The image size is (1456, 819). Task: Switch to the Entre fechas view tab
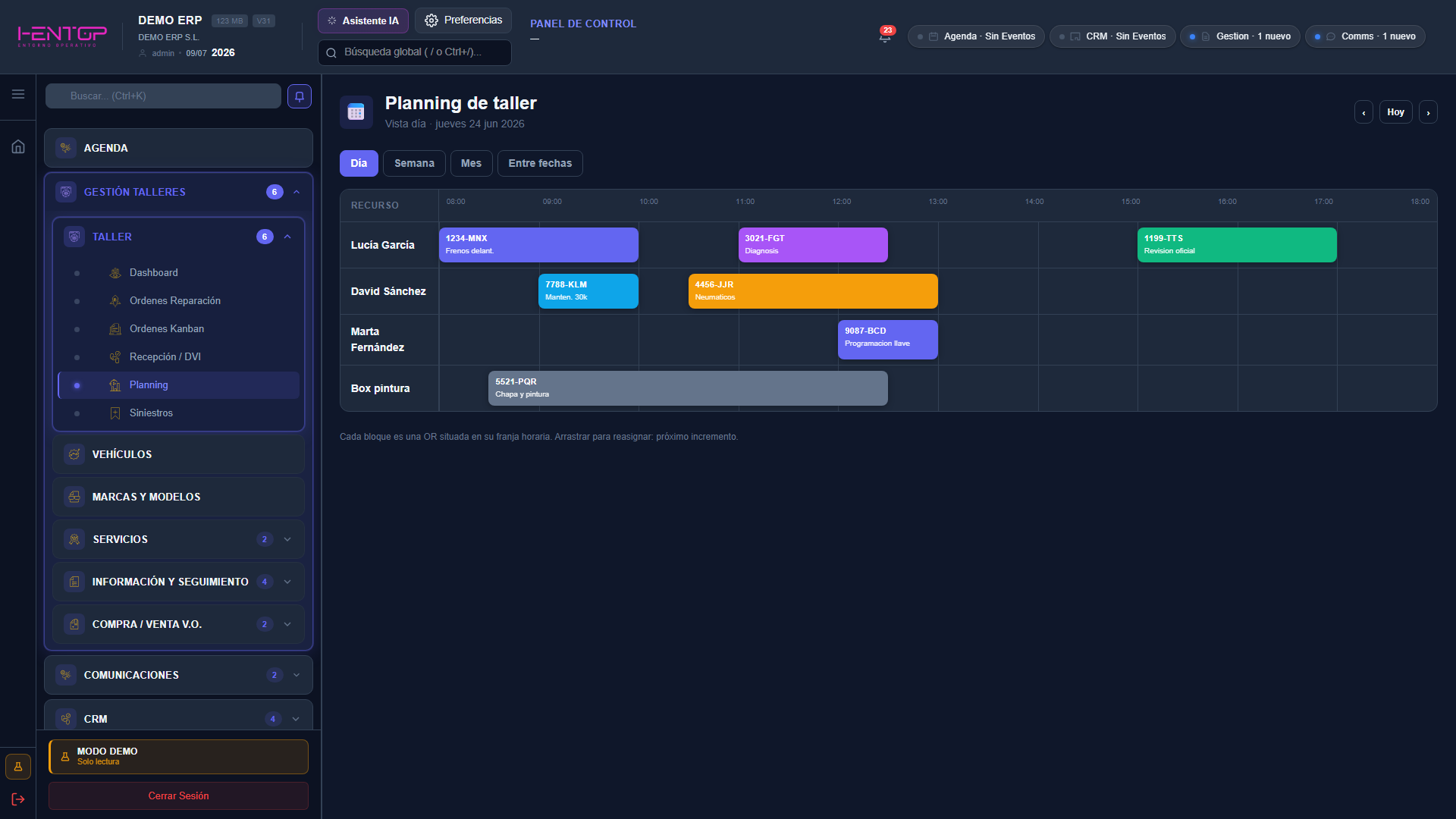click(x=540, y=163)
